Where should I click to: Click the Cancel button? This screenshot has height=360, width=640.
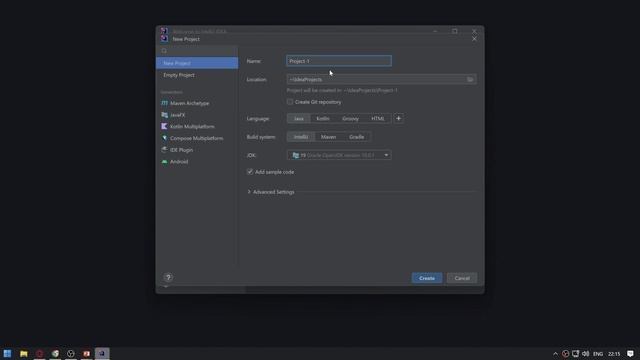pos(462,278)
